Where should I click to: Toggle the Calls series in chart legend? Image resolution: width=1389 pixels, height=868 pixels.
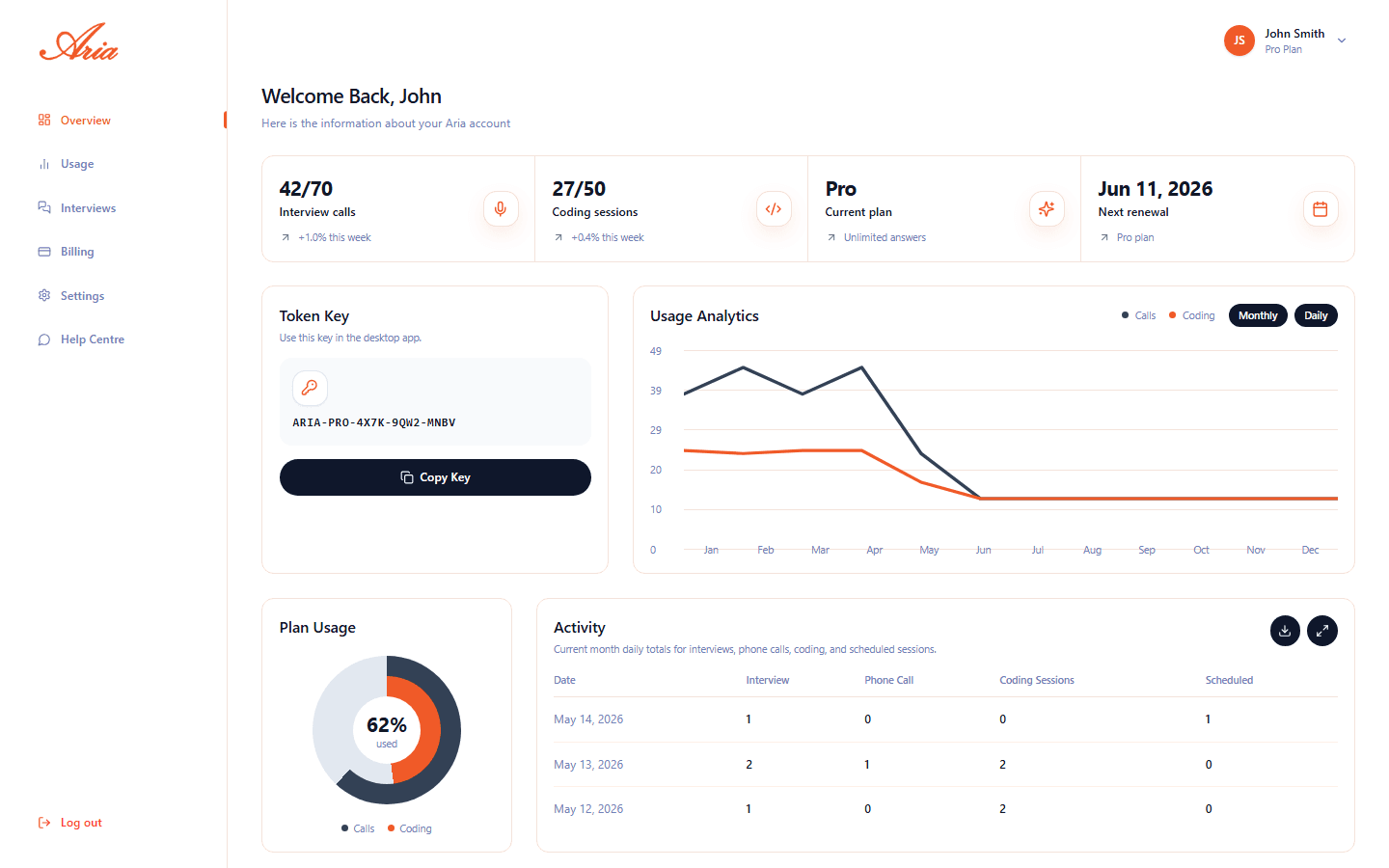coord(1139,315)
